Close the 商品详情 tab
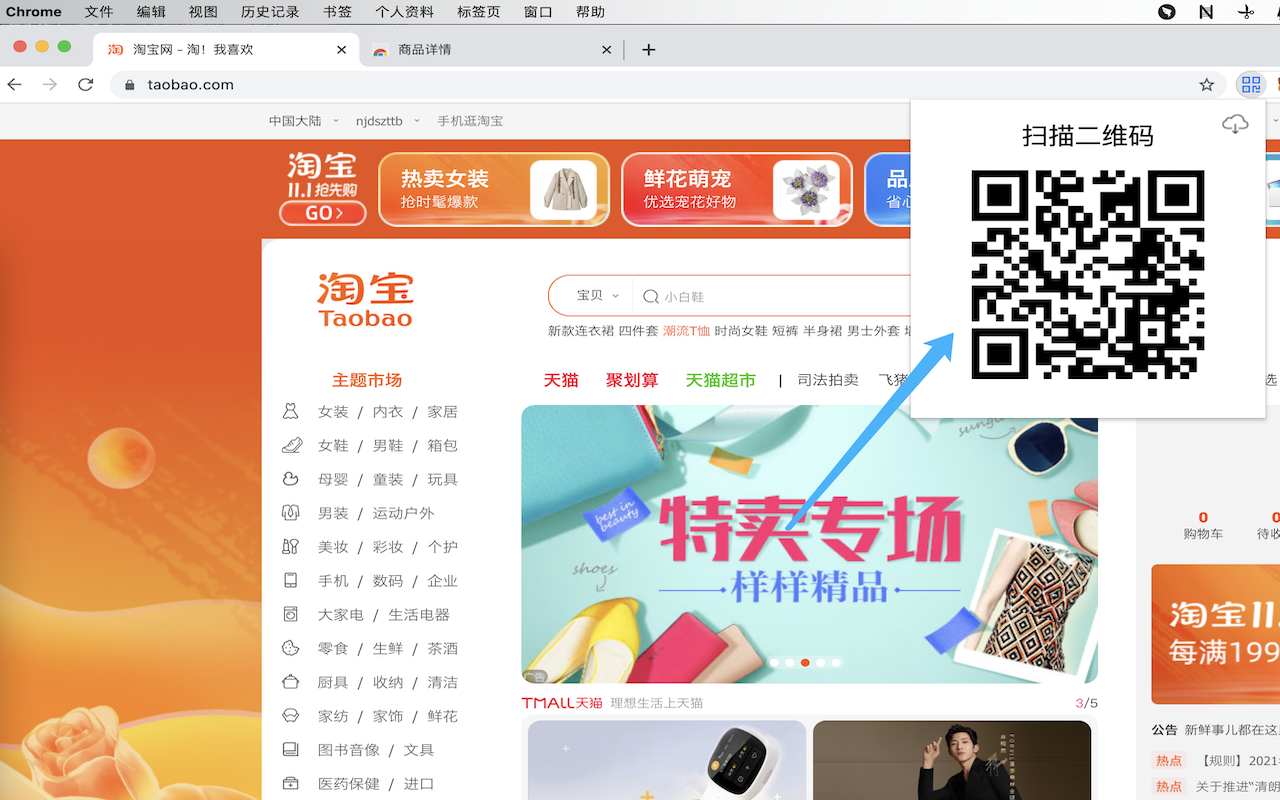The width and height of the screenshot is (1280, 800). point(606,49)
